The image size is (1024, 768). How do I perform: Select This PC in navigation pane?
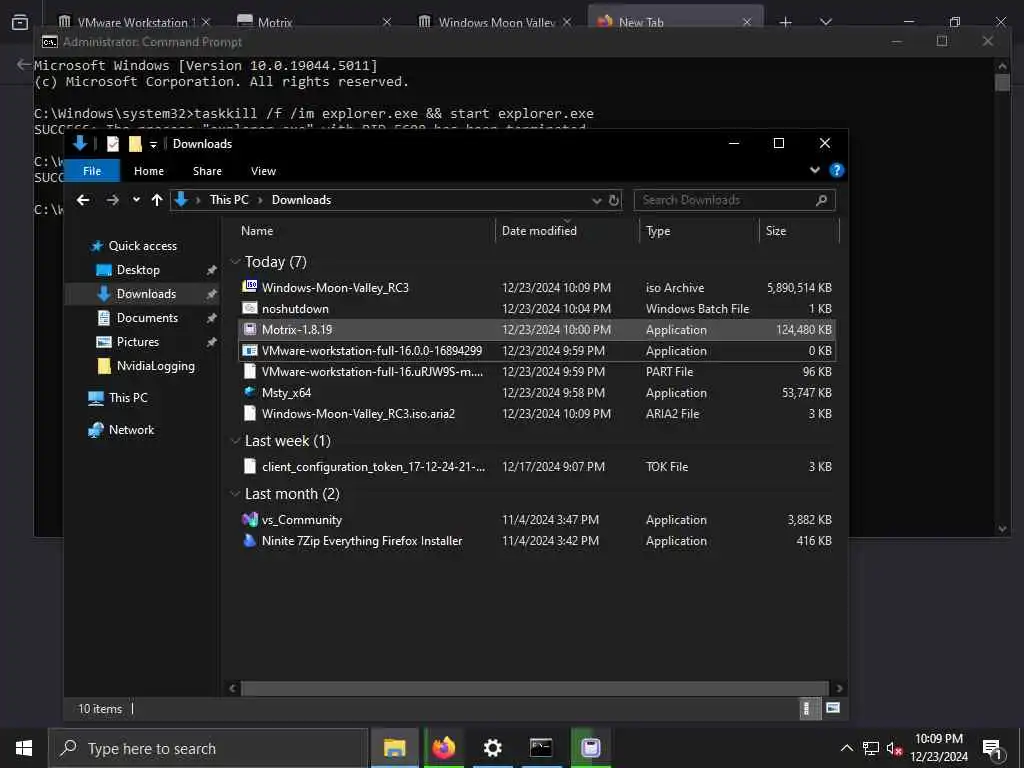(x=128, y=397)
